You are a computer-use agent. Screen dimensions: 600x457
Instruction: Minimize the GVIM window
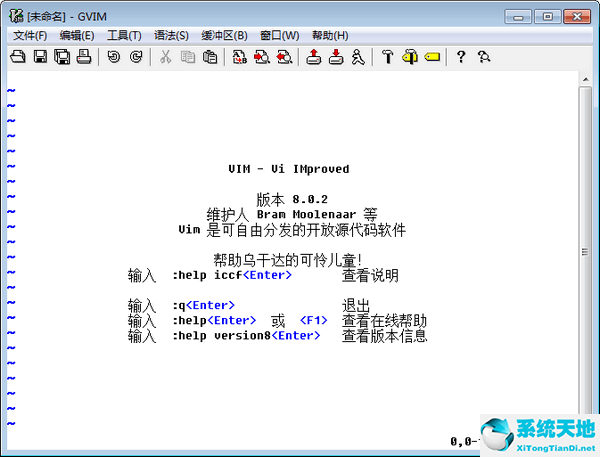pos(518,17)
